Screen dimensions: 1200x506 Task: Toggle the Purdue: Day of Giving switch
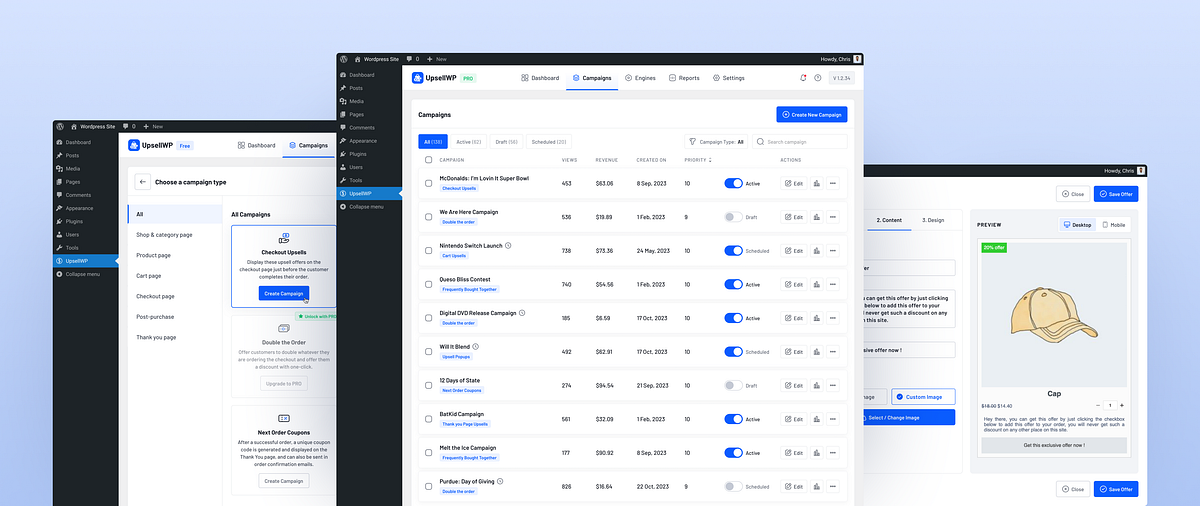tap(734, 486)
